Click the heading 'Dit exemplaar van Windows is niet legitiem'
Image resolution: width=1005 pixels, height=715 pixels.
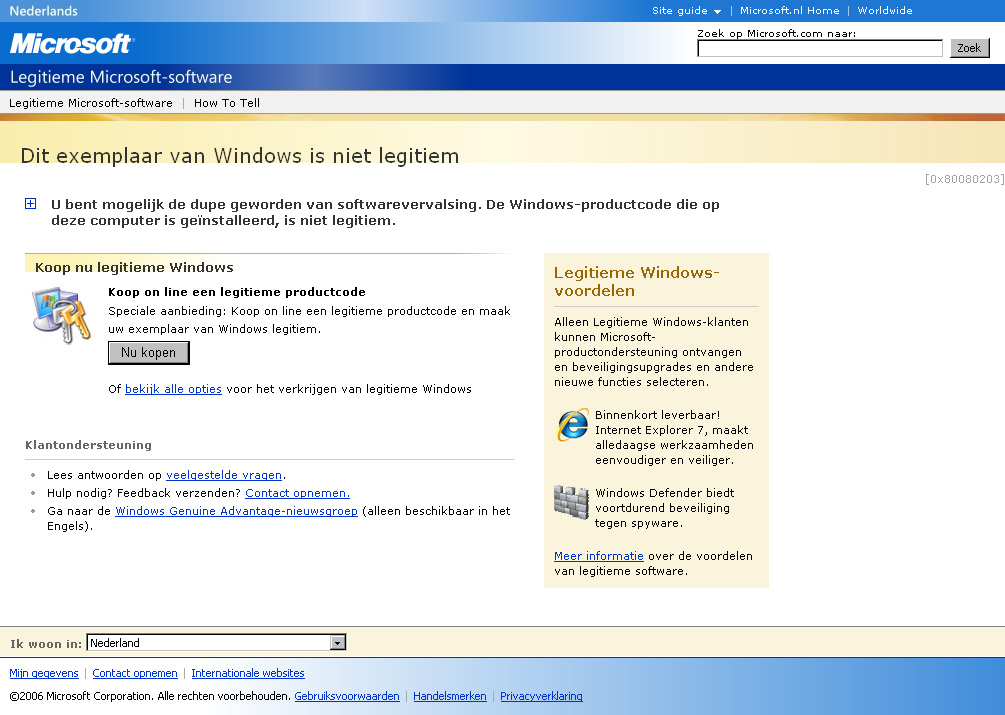240,156
